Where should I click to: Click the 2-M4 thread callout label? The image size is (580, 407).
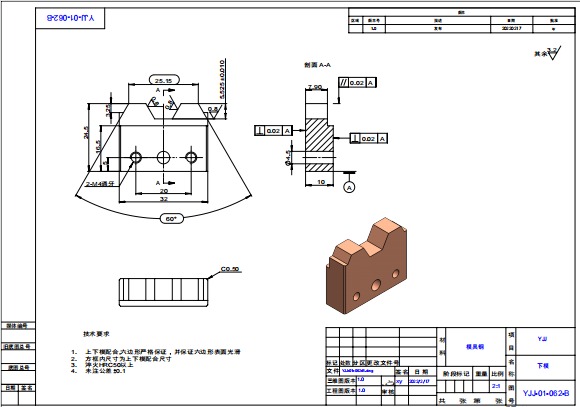[100, 184]
